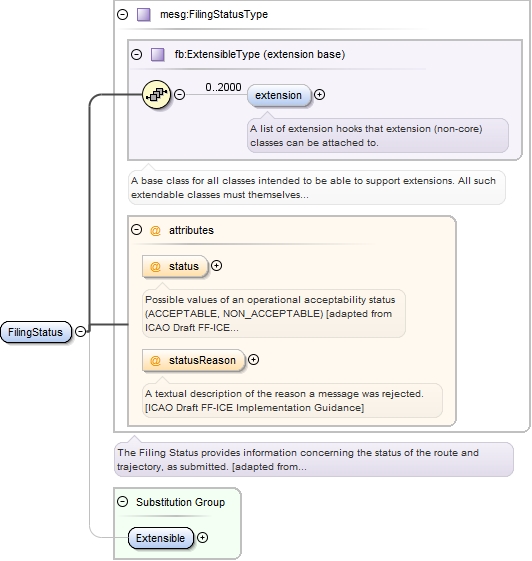Click the yellow sequence compositor icon

156,94
